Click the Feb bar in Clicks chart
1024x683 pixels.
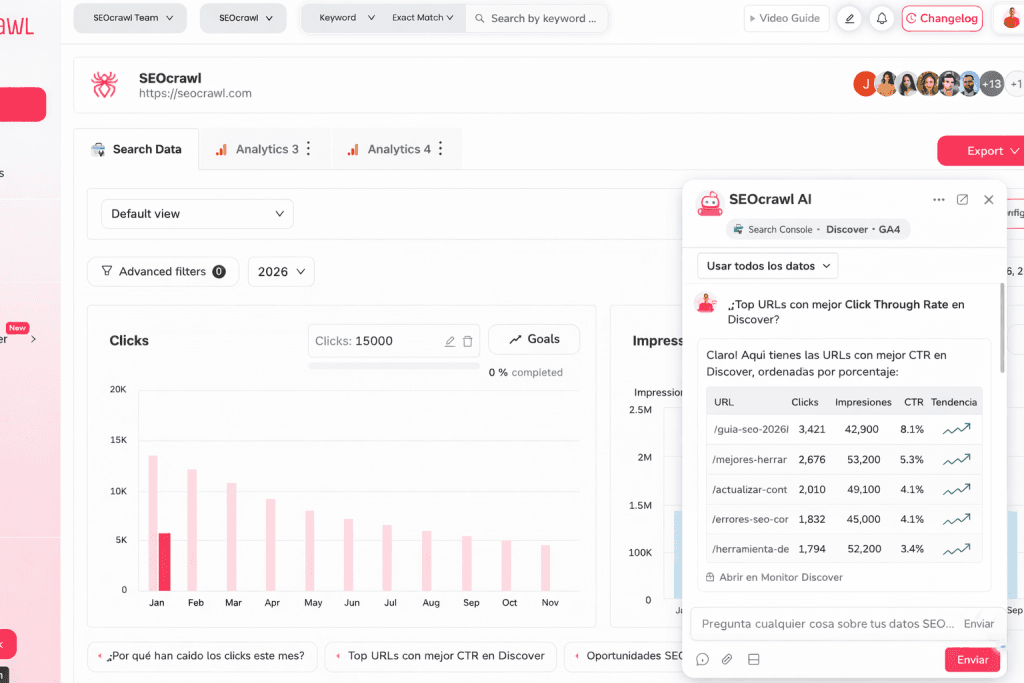(192, 530)
